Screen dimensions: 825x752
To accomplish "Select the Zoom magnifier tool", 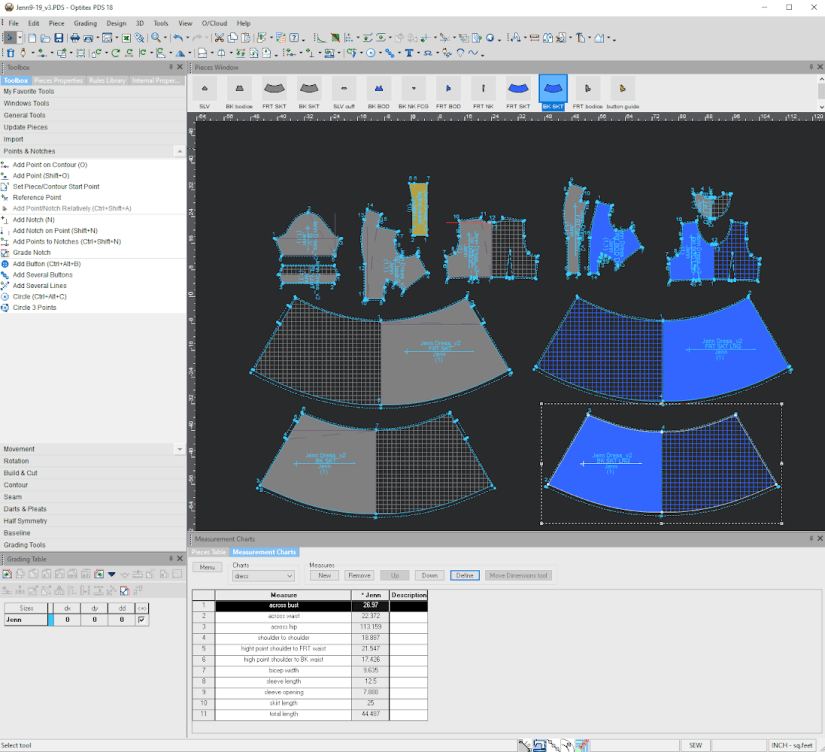I will pyautogui.click(x=156, y=38).
